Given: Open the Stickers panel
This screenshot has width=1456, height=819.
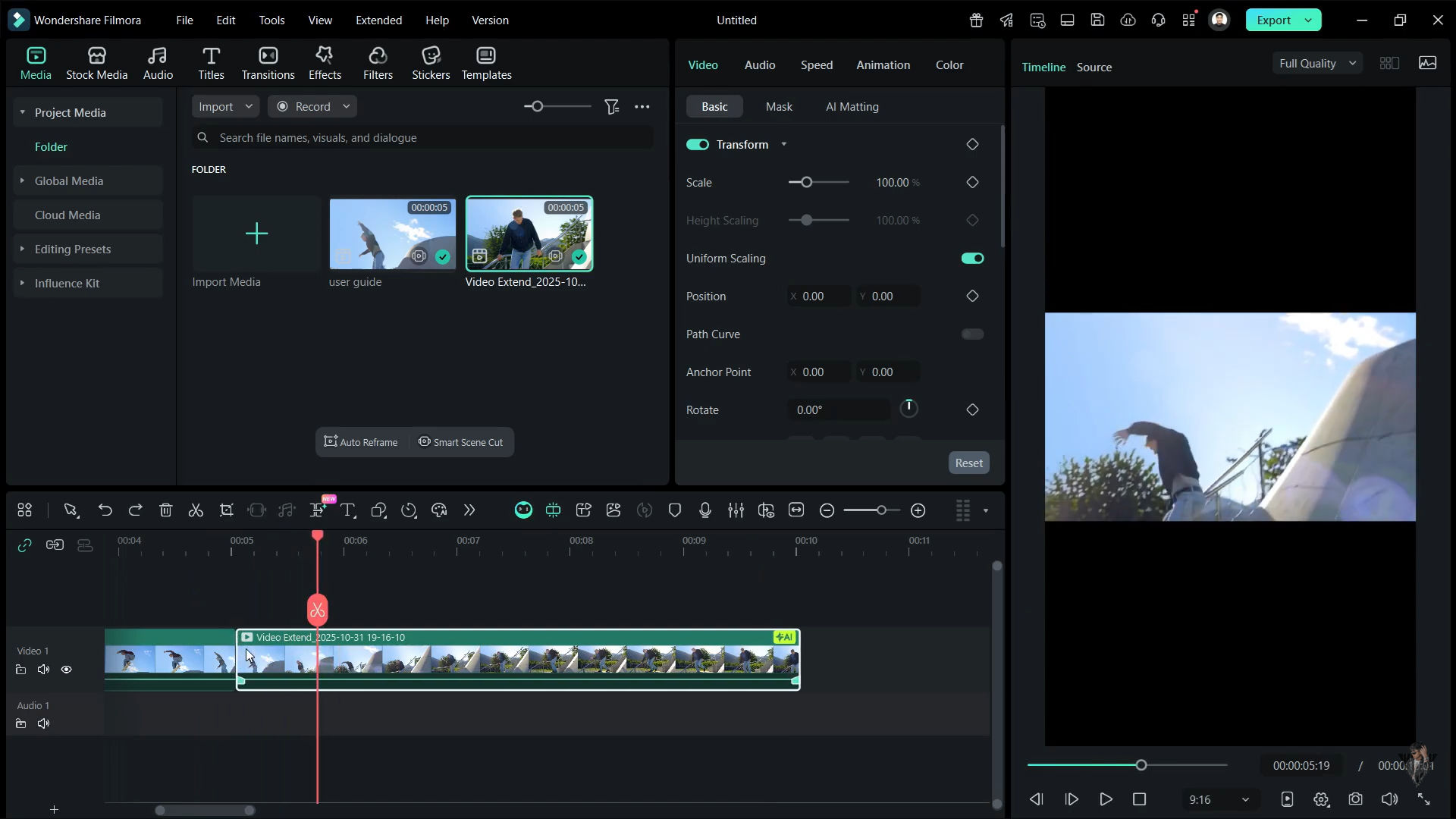Looking at the screenshot, I should click(x=431, y=63).
